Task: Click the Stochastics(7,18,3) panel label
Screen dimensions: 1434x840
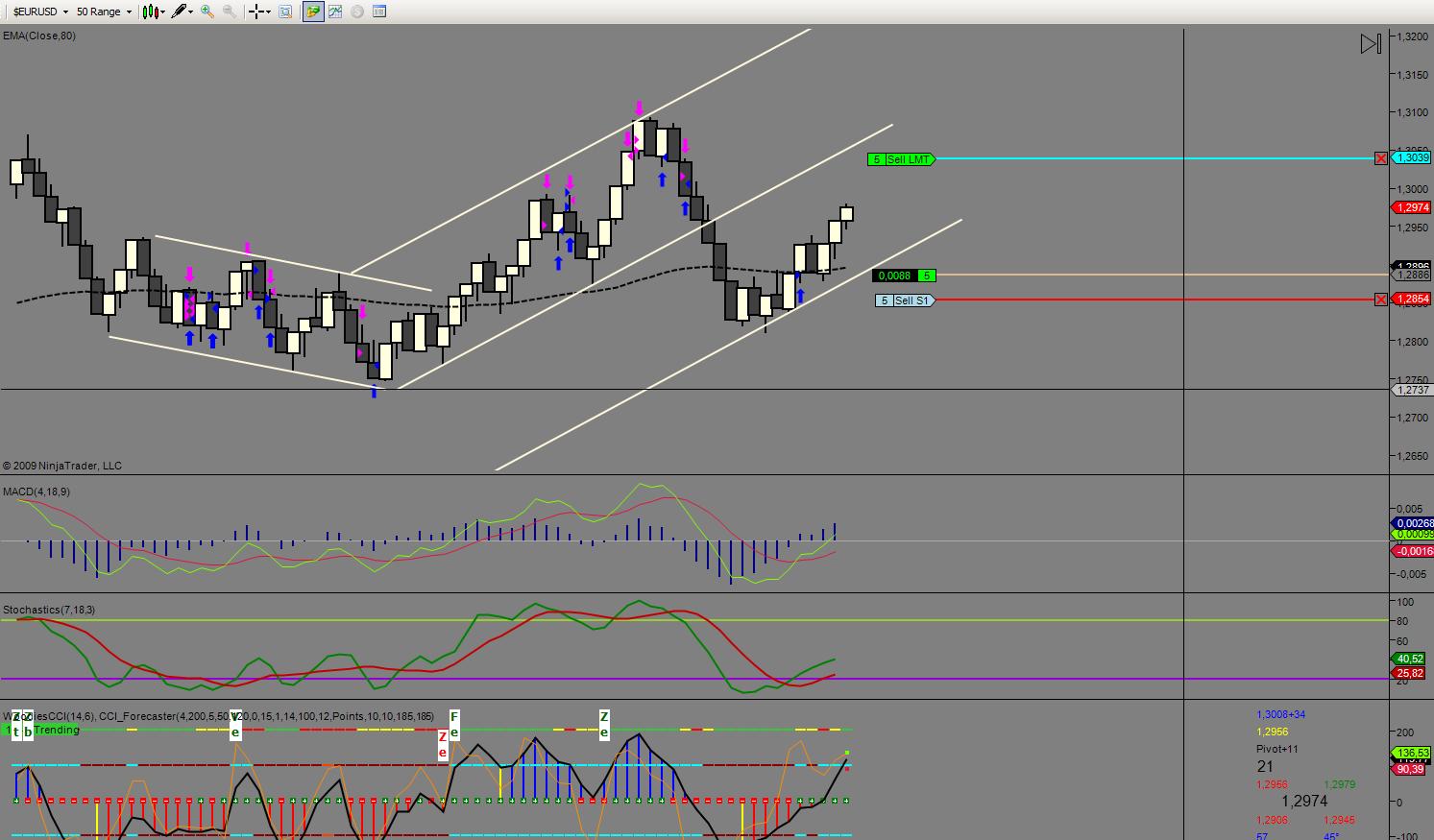Action: pos(49,610)
